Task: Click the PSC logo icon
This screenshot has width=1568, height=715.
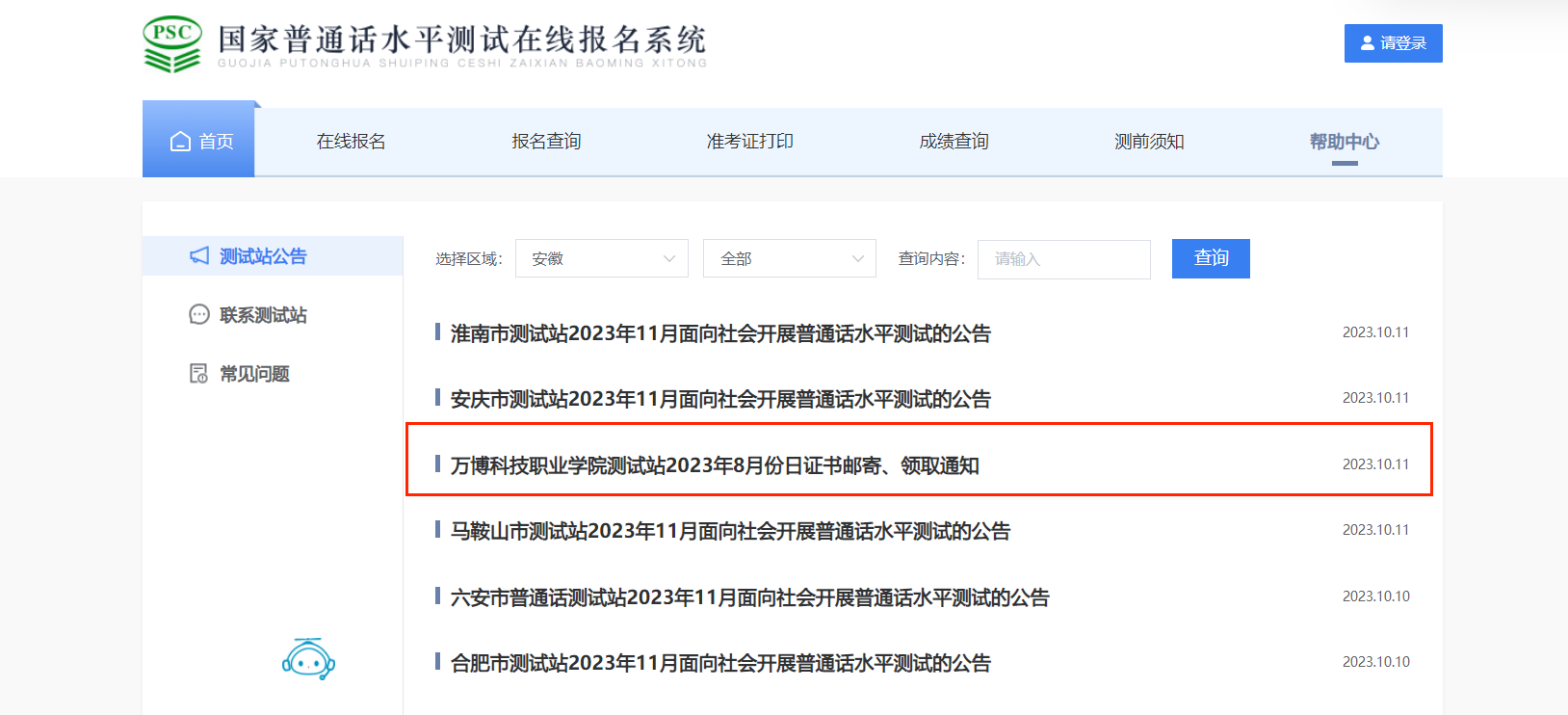Action: pyautogui.click(x=172, y=44)
